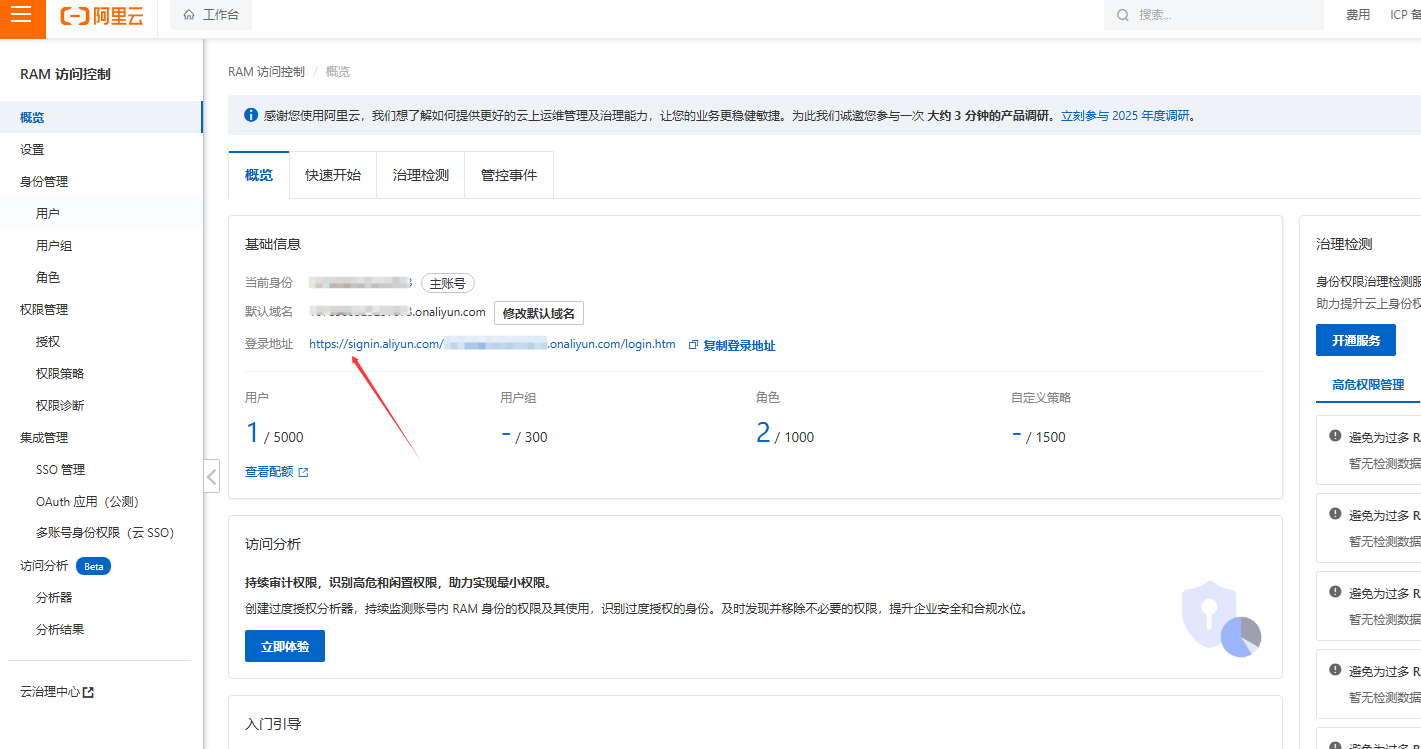The width and height of the screenshot is (1421, 749).
Task: Switch to the 快速开始 tab
Action: (333, 175)
